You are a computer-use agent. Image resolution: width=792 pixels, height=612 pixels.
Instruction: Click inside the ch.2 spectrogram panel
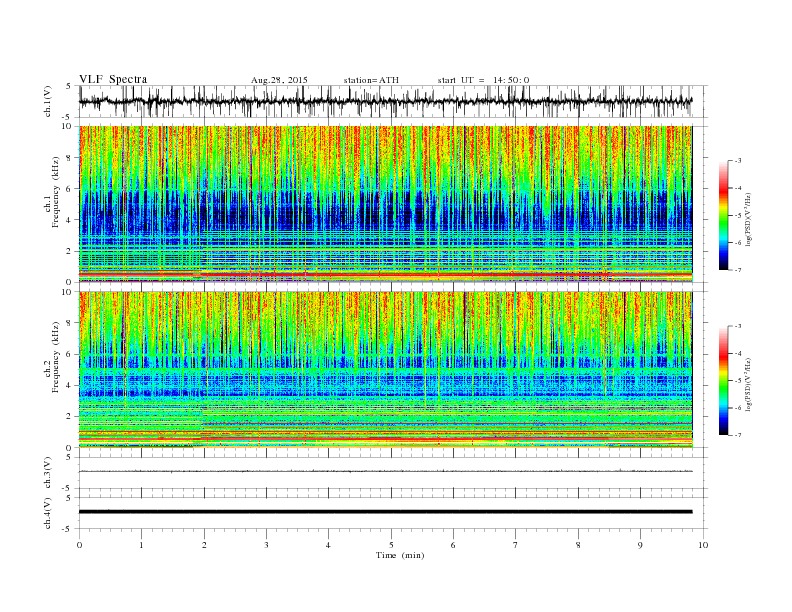click(x=386, y=370)
